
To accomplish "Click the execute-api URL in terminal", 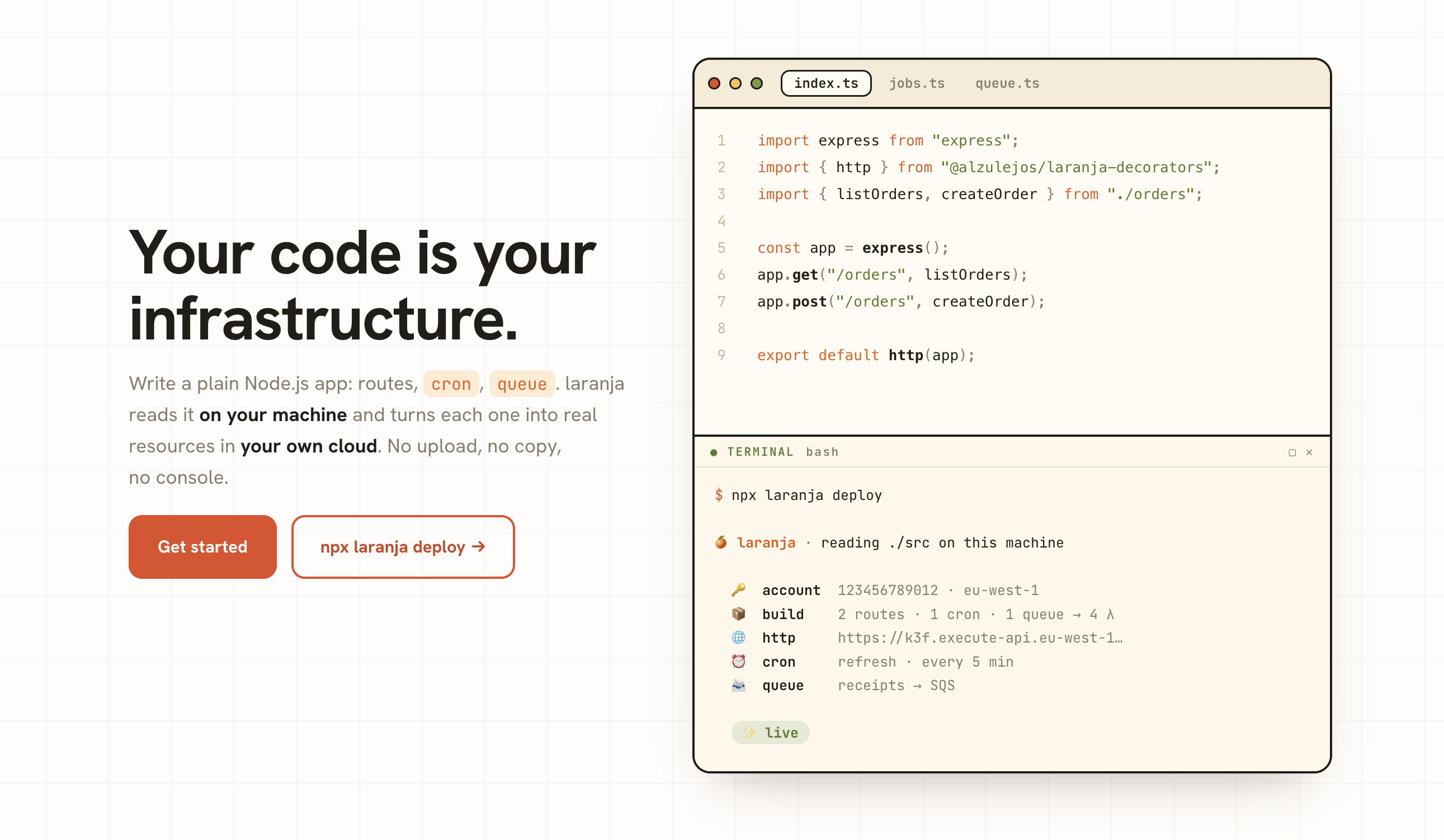I will (x=980, y=638).
